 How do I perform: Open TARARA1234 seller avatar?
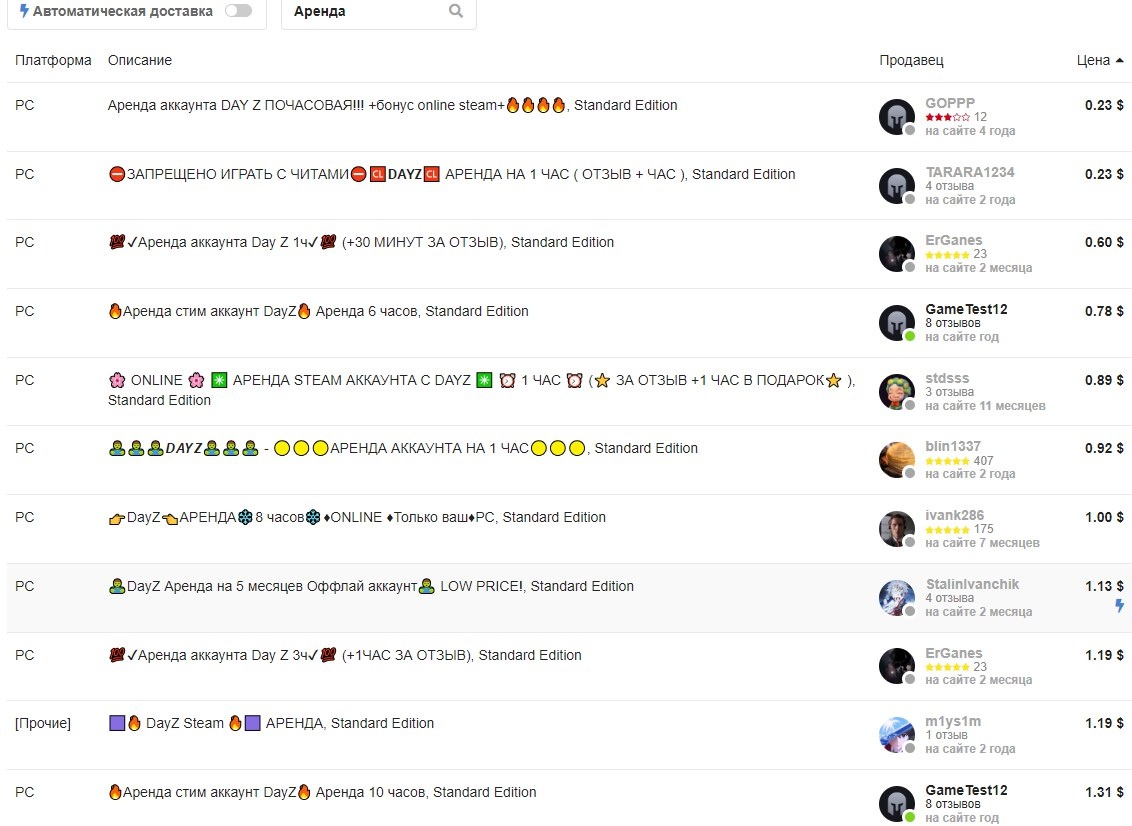point(897,186)
